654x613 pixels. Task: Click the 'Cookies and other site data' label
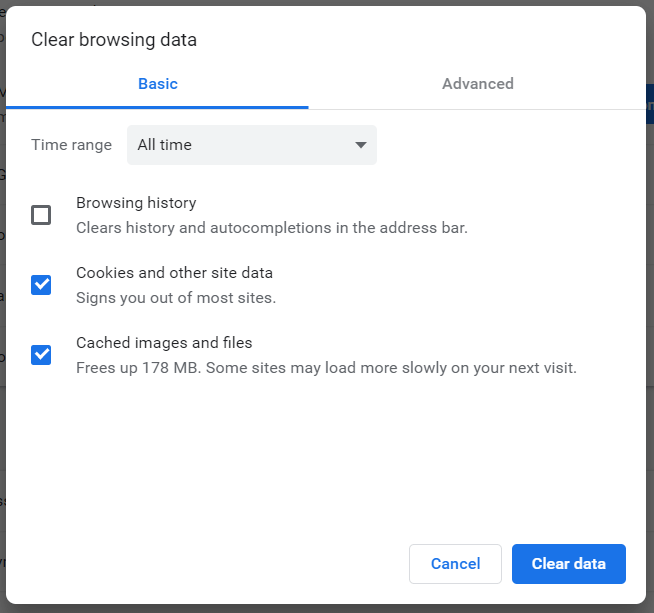click(x=174, y=273)
